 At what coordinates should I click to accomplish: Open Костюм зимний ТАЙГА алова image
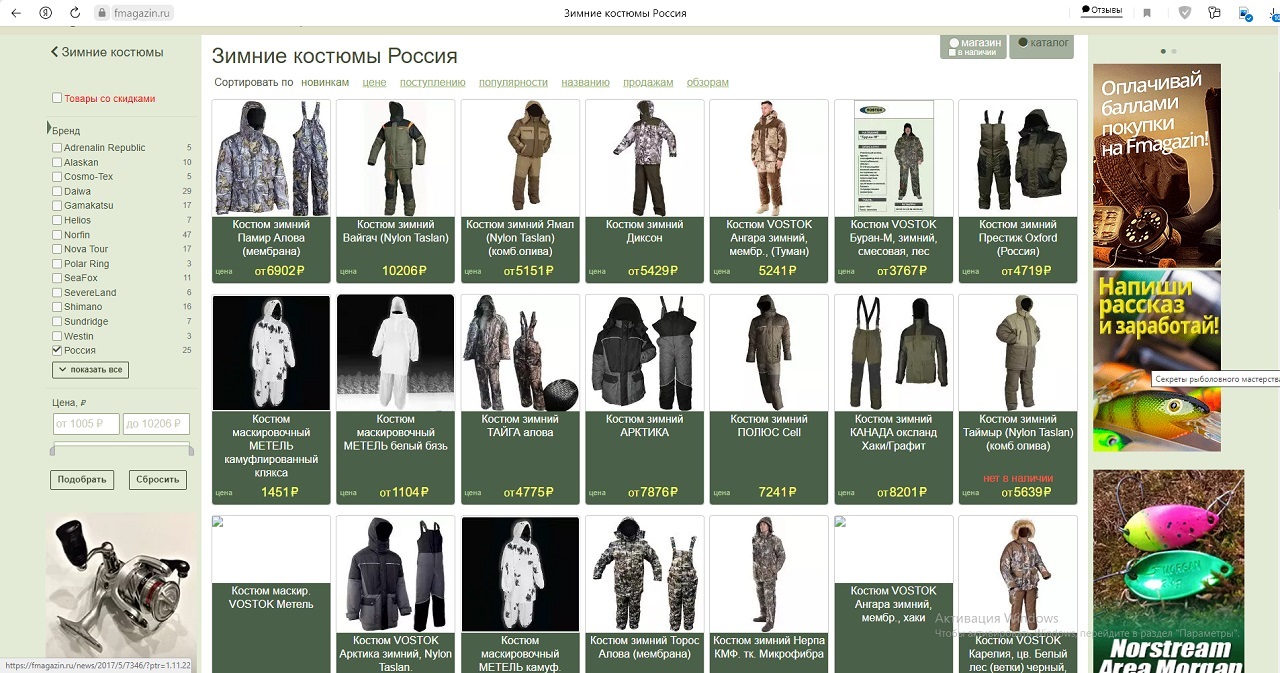click(x=520, y=353)
